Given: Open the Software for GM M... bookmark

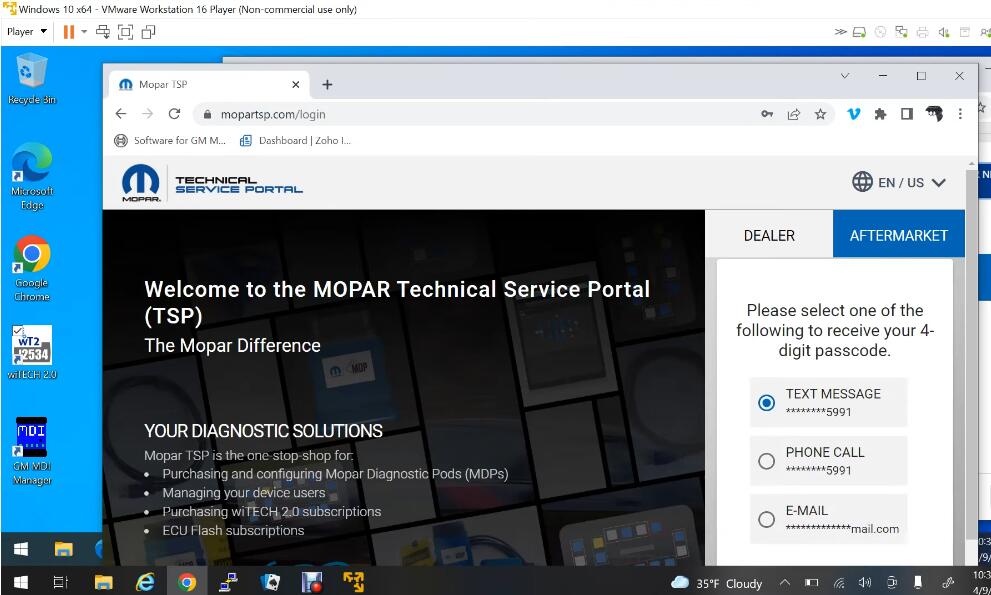Looking at the screenshot, I should pos(170,140).
